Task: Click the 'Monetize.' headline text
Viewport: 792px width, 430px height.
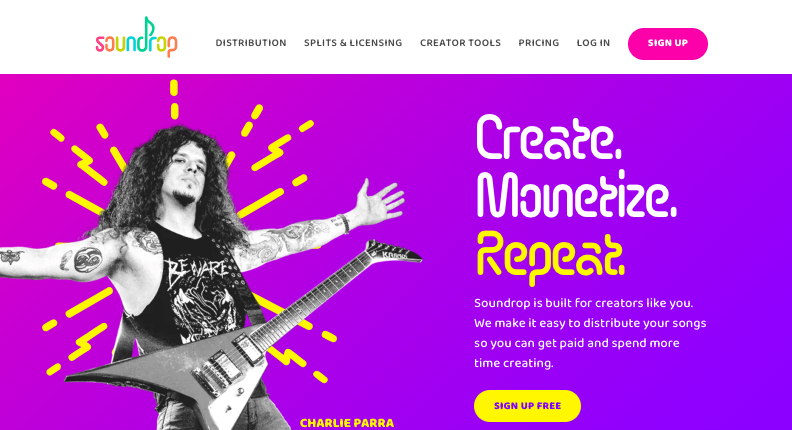Action: [x=576, y=196]
